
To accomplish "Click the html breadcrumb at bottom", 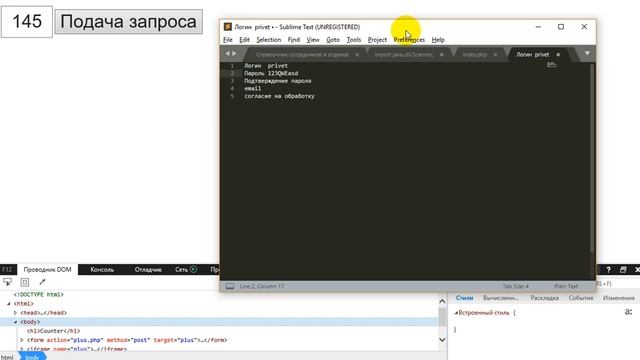I will tap(7, 357).
